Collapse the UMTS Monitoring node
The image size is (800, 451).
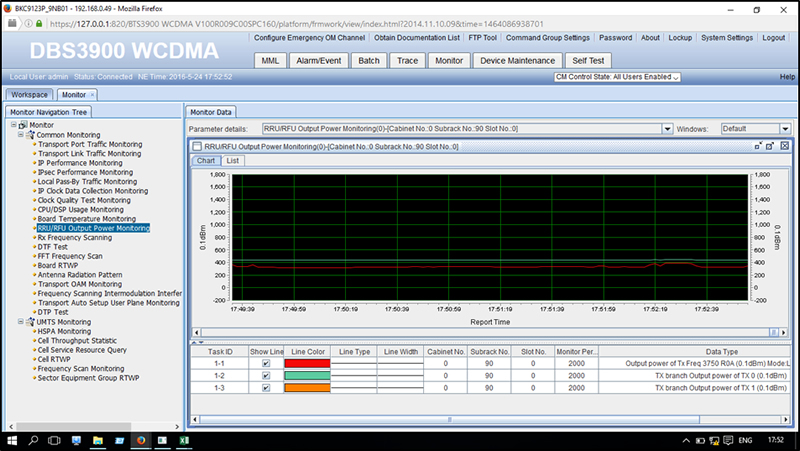[21, 322]
